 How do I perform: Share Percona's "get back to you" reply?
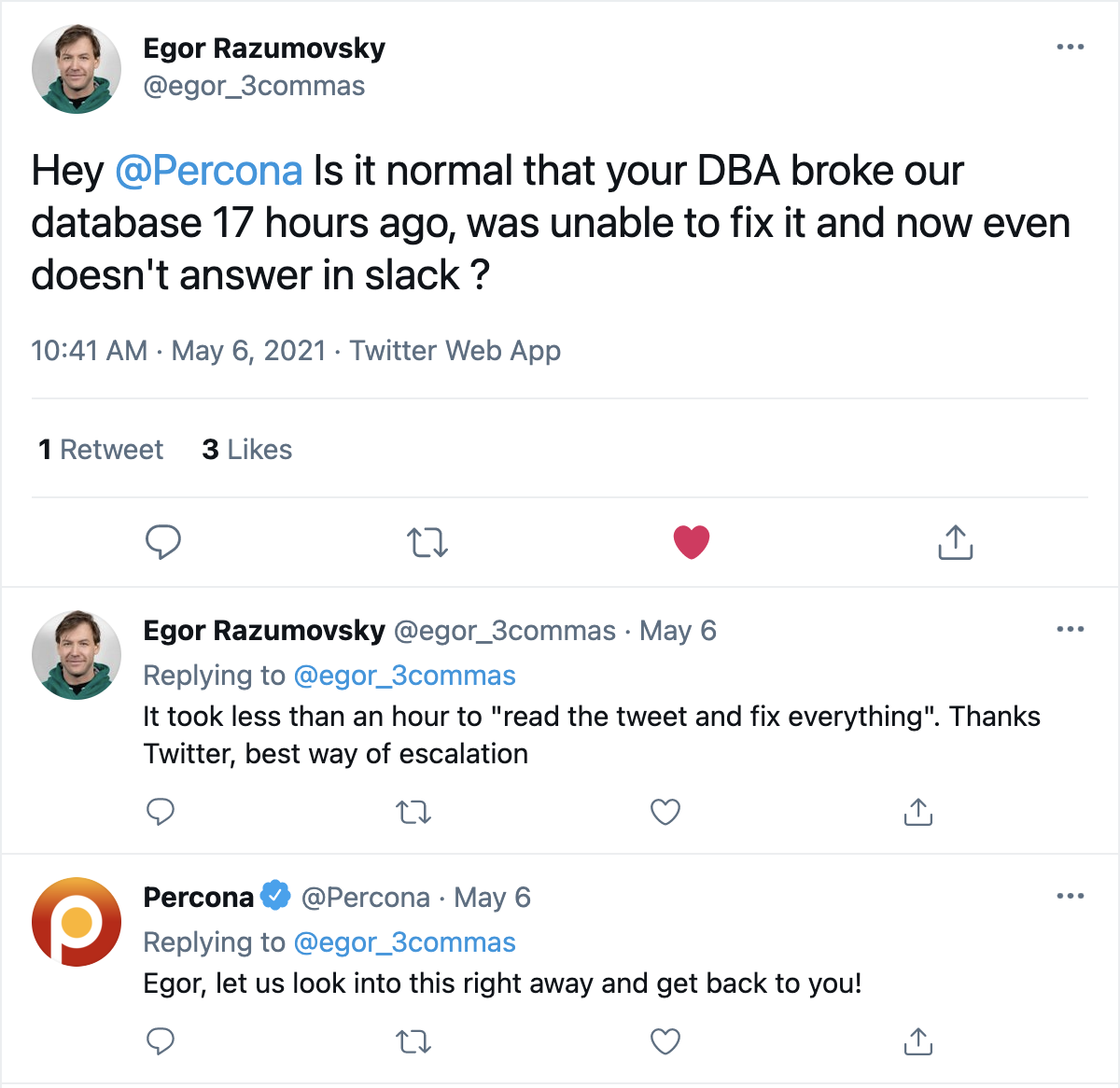[918, 1040]
